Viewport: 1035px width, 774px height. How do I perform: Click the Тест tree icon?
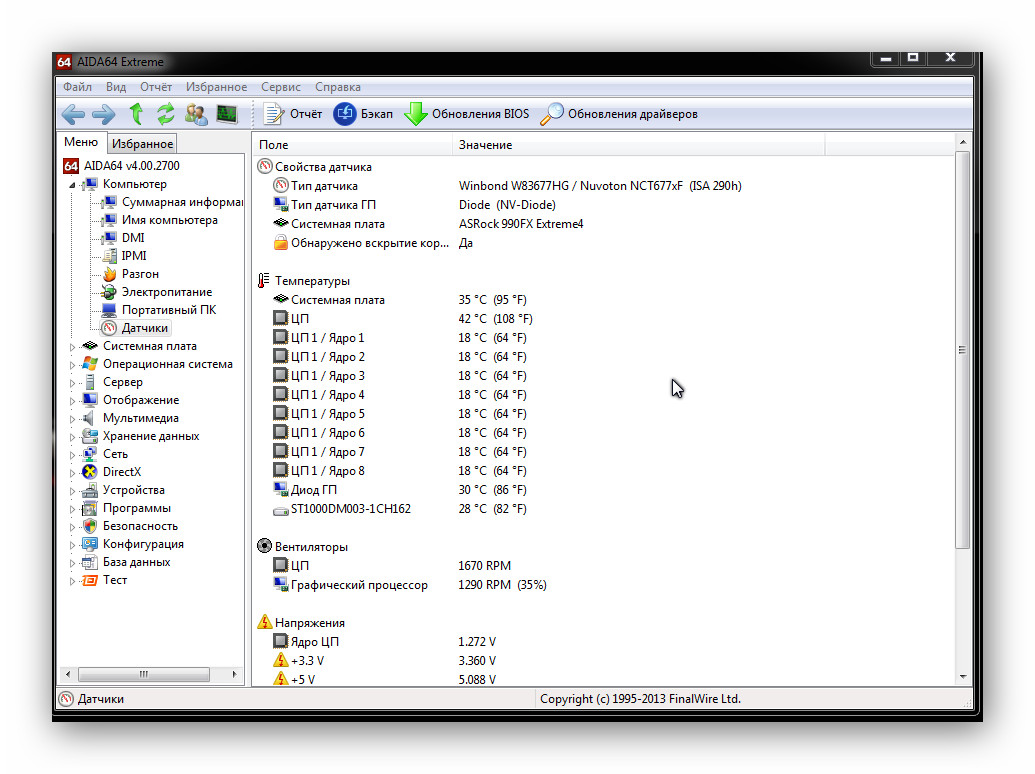pos(90,580)
